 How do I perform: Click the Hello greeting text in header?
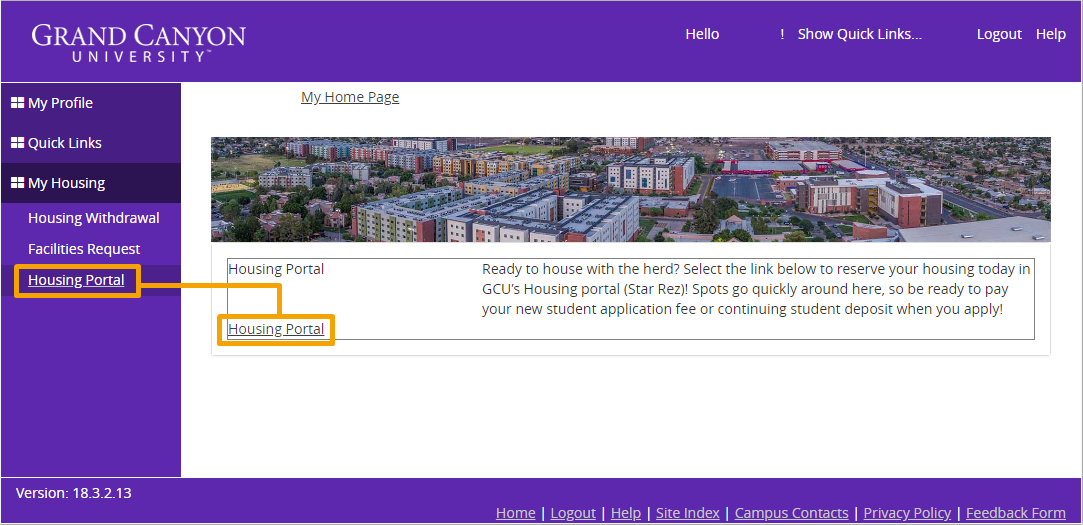[702, 34]
